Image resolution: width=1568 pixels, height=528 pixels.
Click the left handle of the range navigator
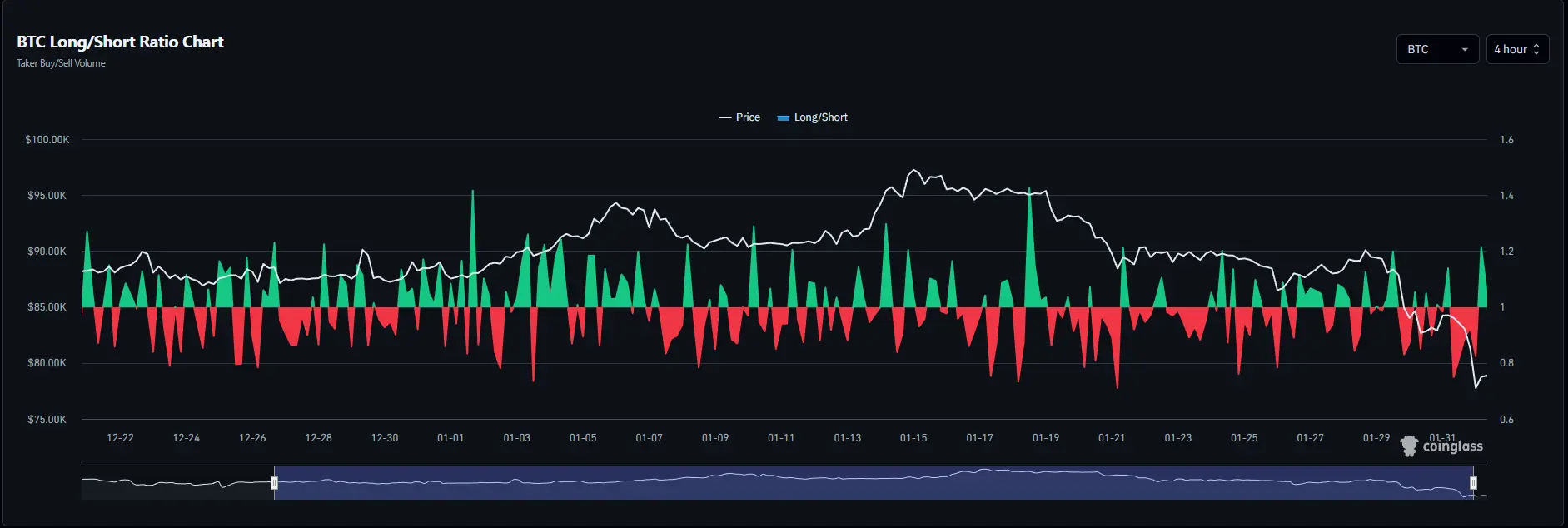point(274,483)
